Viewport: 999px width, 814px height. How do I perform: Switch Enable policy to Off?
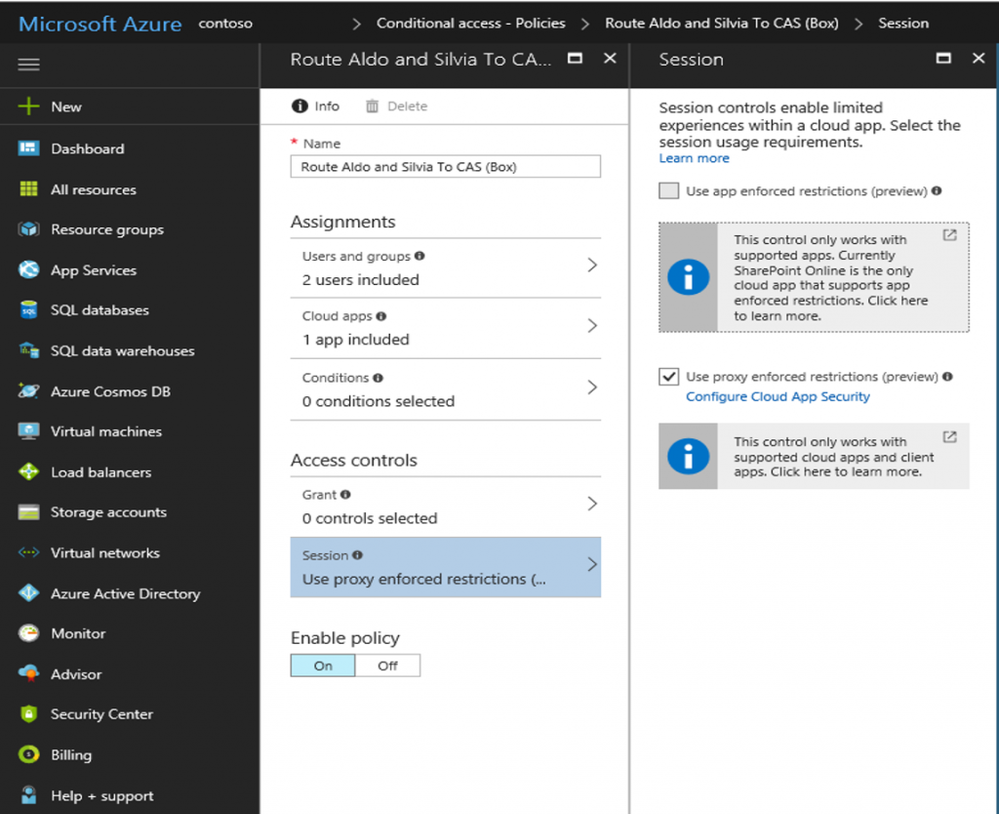388,666
